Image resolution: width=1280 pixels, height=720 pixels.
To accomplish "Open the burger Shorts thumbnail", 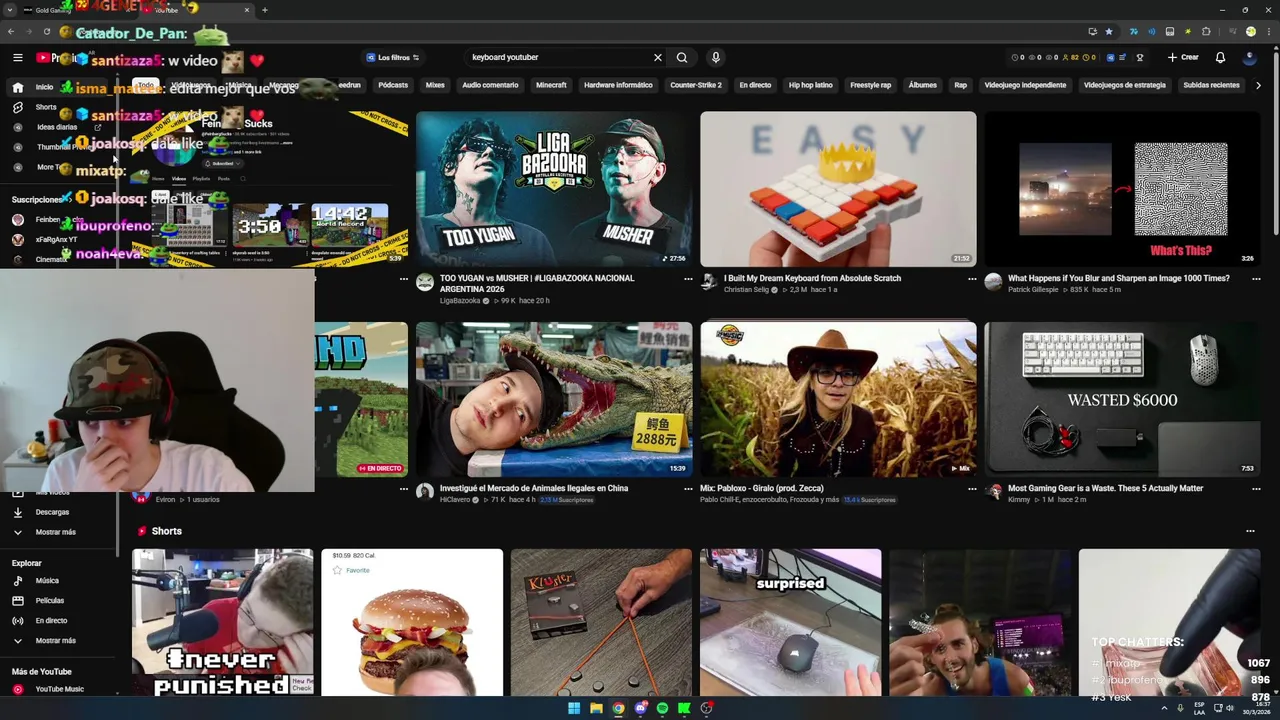I will (x=412, y=622).
